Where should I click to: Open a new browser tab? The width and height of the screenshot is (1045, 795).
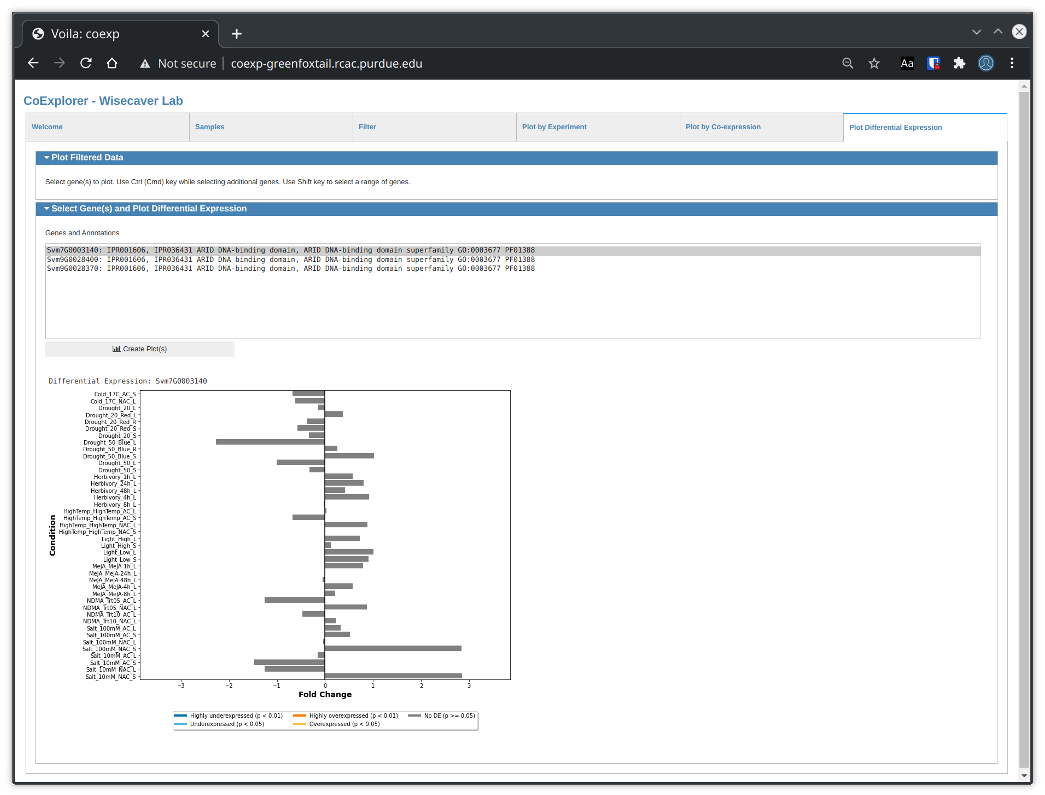[237, 33]
